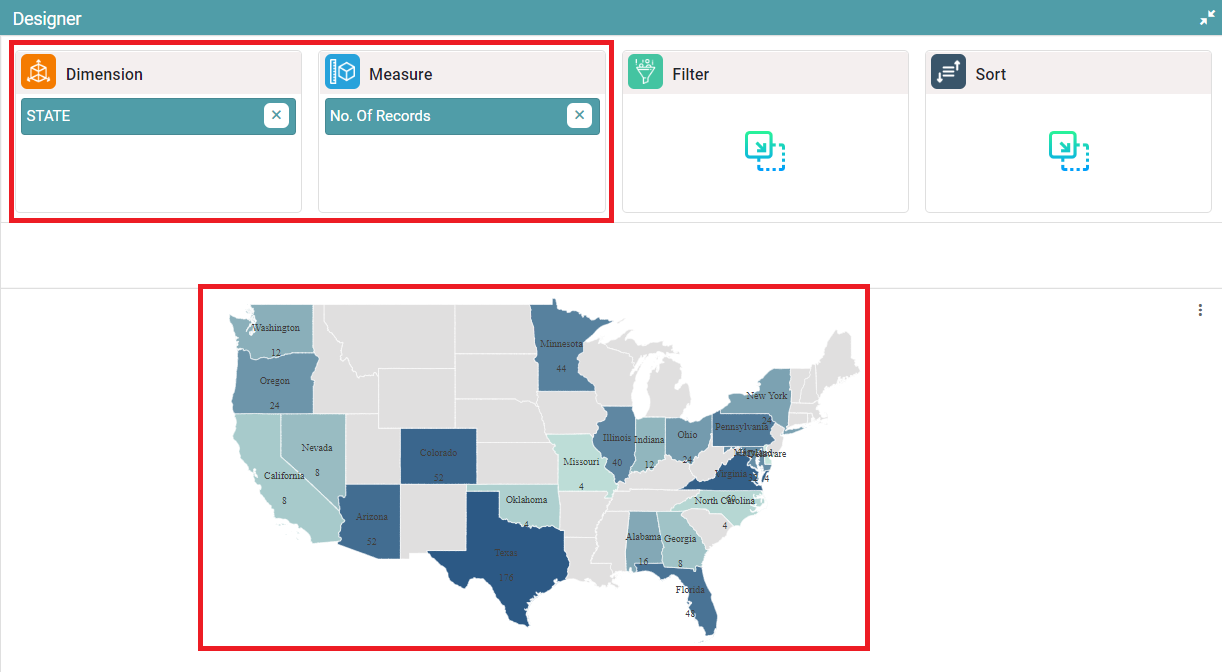Click the green Filter funnel icon

pyautogui.click(x=645, y=73)
